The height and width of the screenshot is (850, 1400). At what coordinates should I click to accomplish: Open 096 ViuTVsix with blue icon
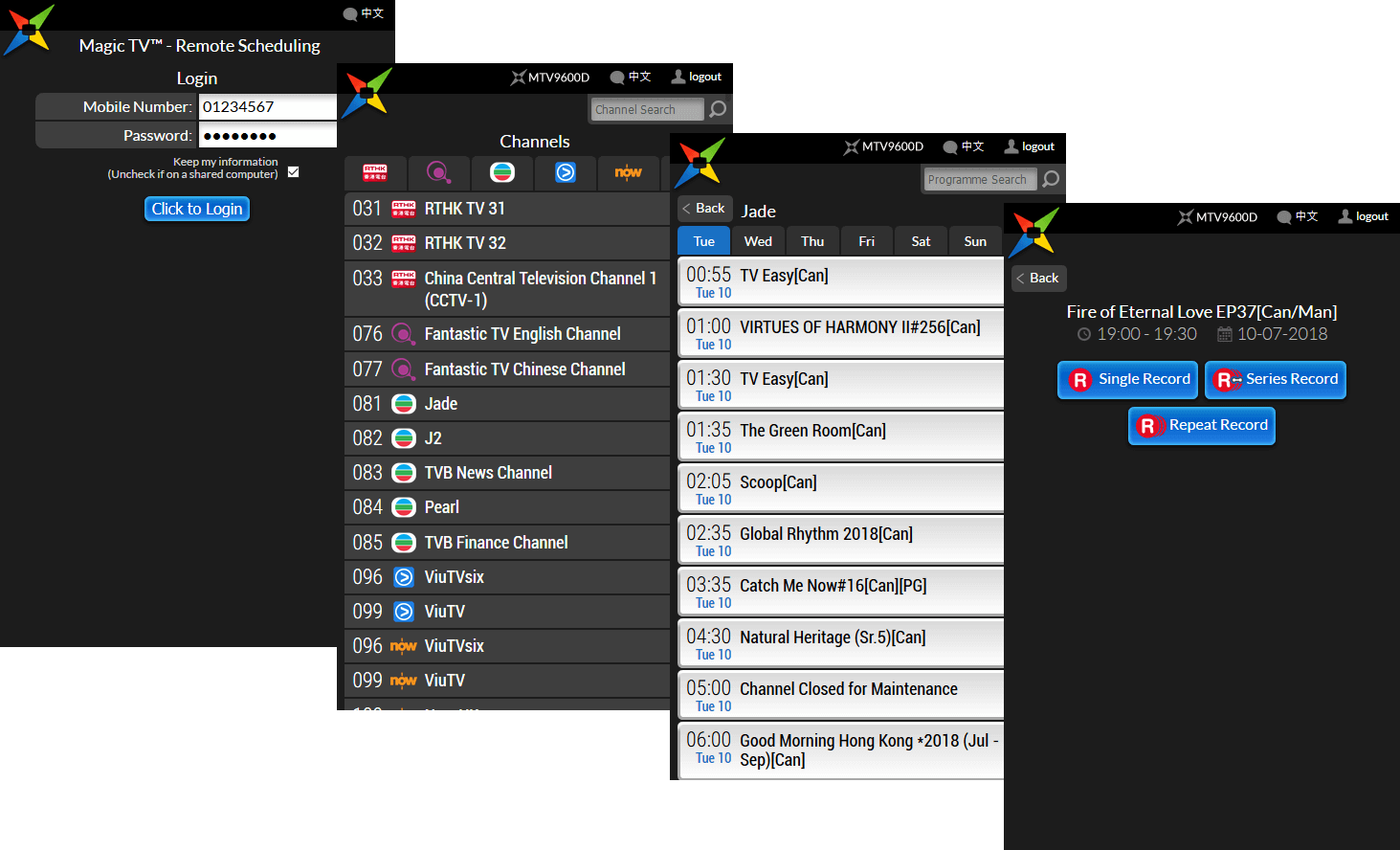[507, 577]
